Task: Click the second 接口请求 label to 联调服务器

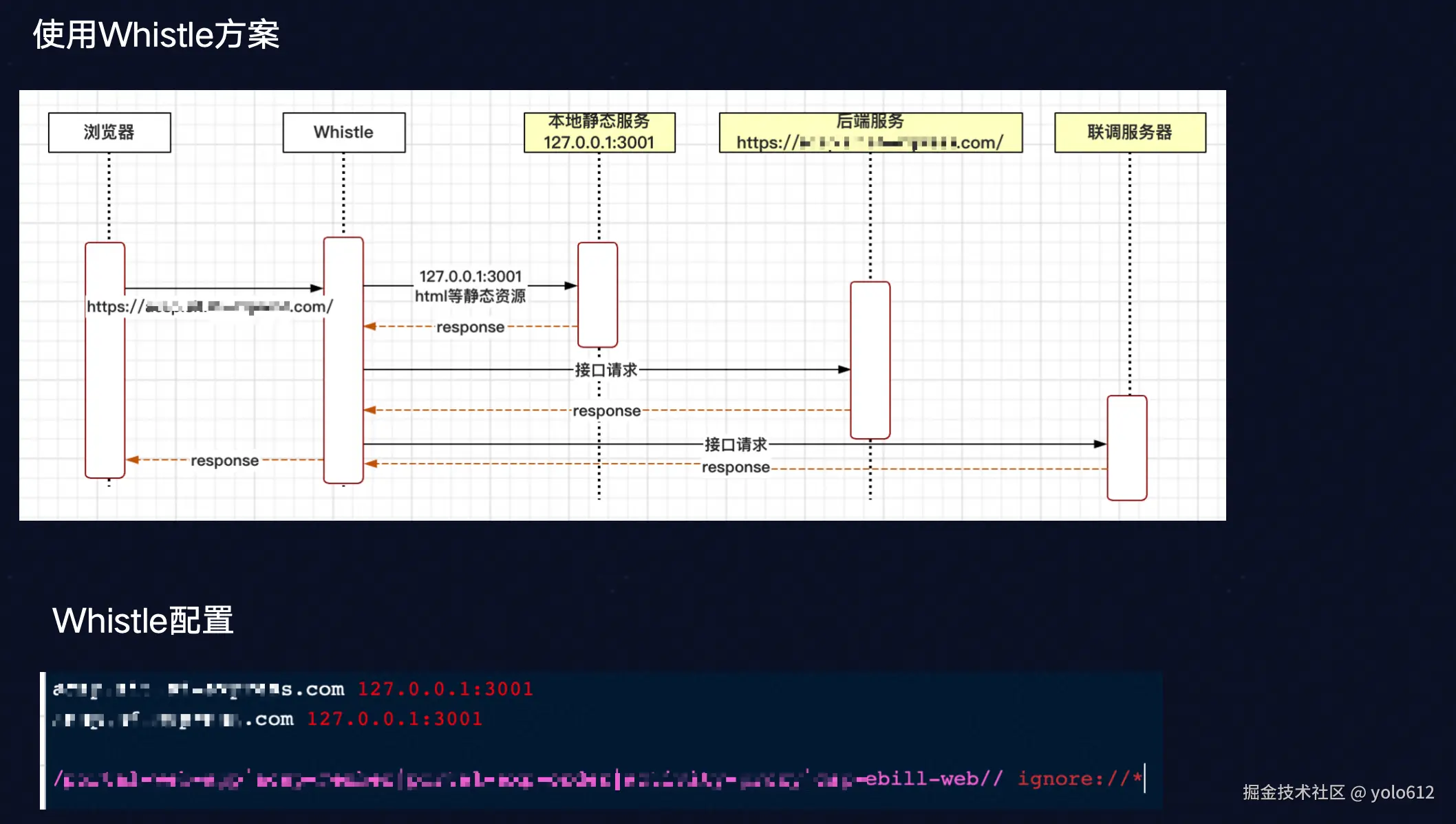Action: [x=735, y=444]
